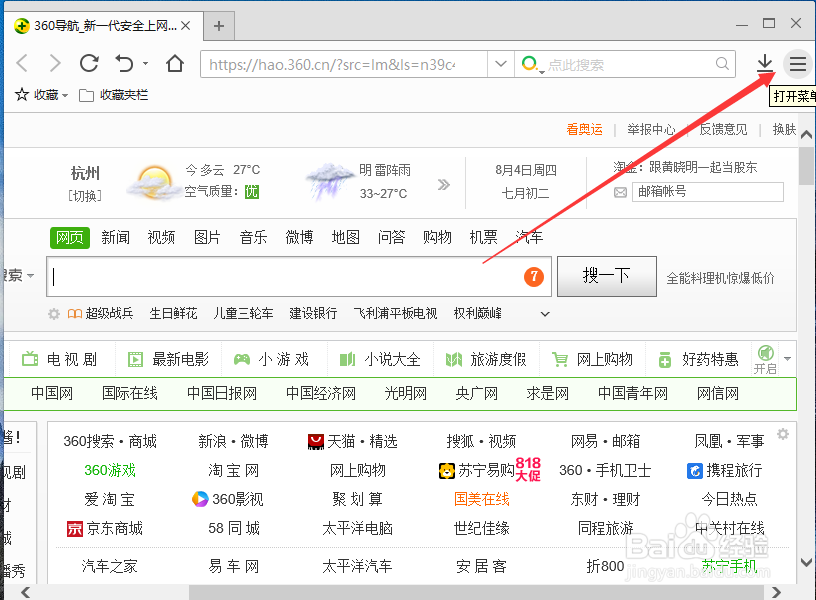This screenshot has width=816, height=600.
Task: Open the 收藏 dropdown arrow
Action: click(65, 95)
